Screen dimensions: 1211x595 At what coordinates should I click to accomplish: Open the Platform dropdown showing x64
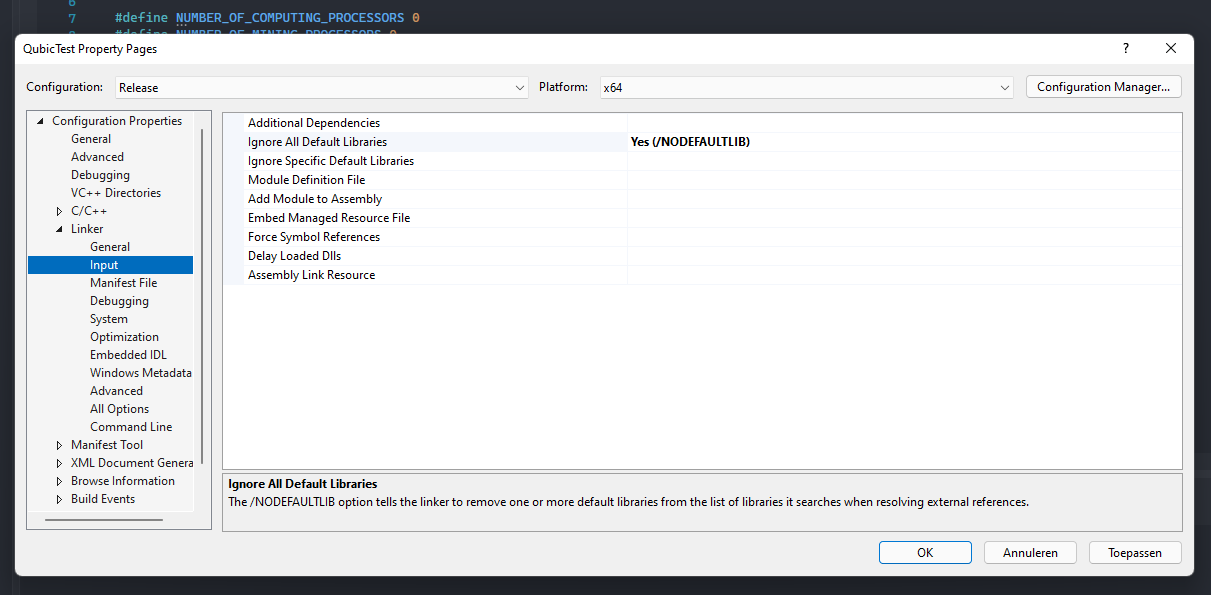[806, 87]
